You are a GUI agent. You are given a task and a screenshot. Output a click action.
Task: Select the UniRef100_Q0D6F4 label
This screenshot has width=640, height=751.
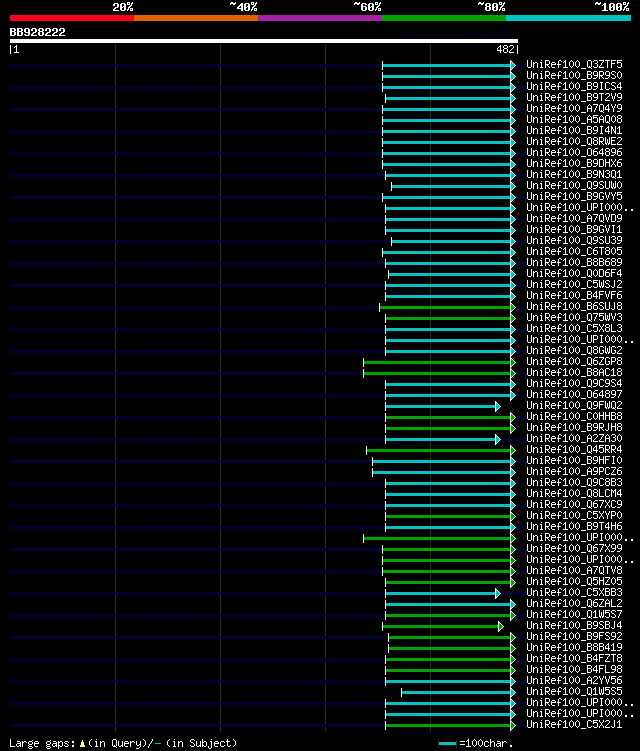(574, 273)
